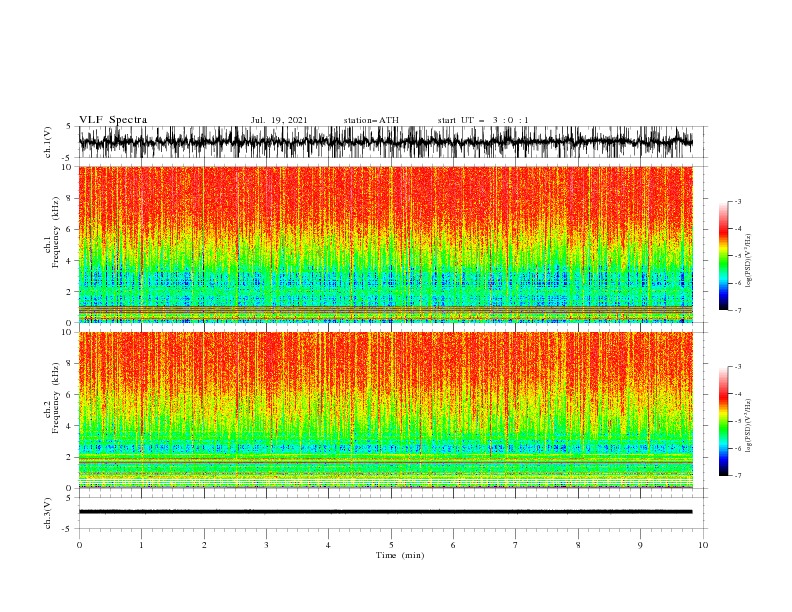Image resolution: width=792 pixels, height=612 pixels.
Task: Click the "-3" label on the ch.1 color bar
Action: [x=738, y=201]
